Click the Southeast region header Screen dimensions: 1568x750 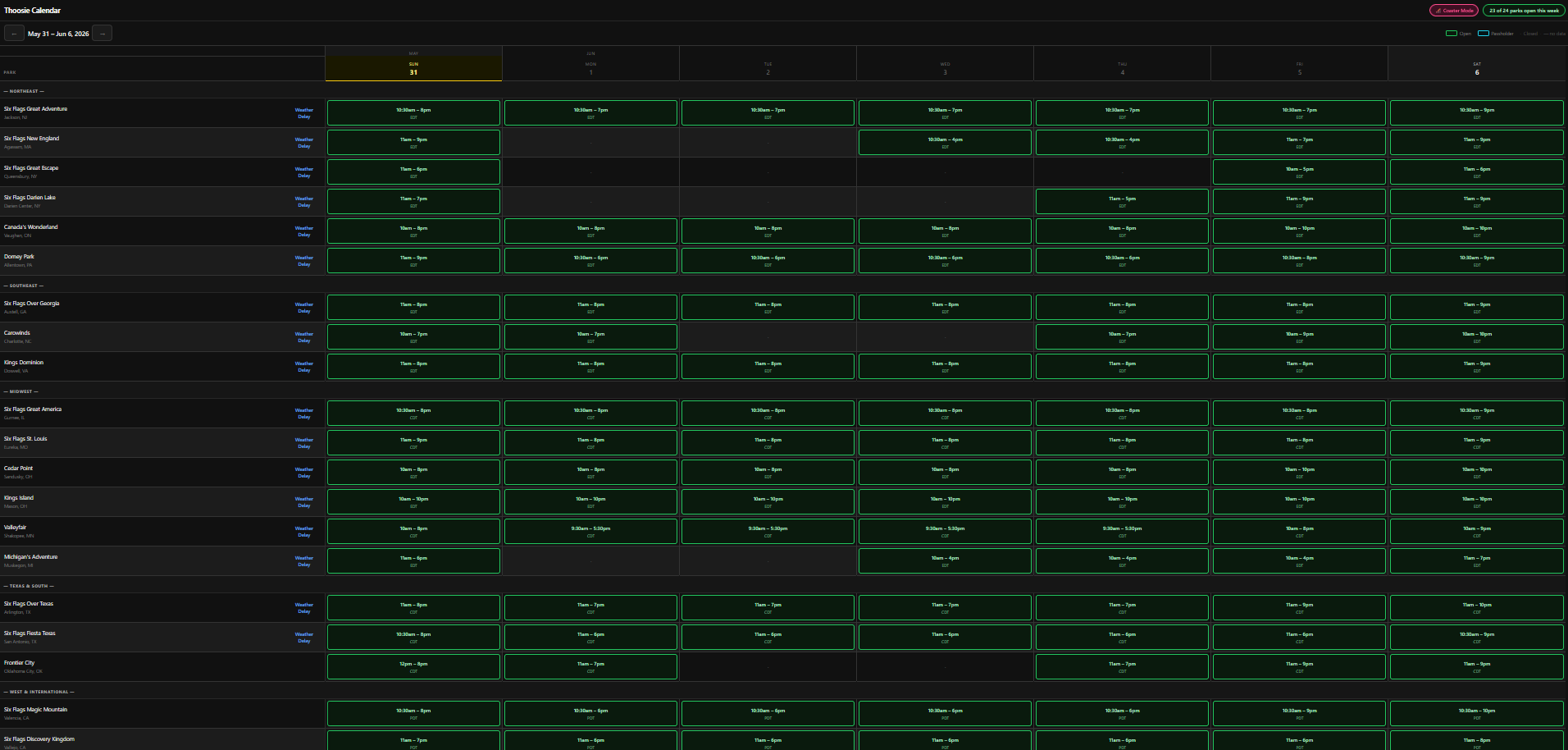24,286
